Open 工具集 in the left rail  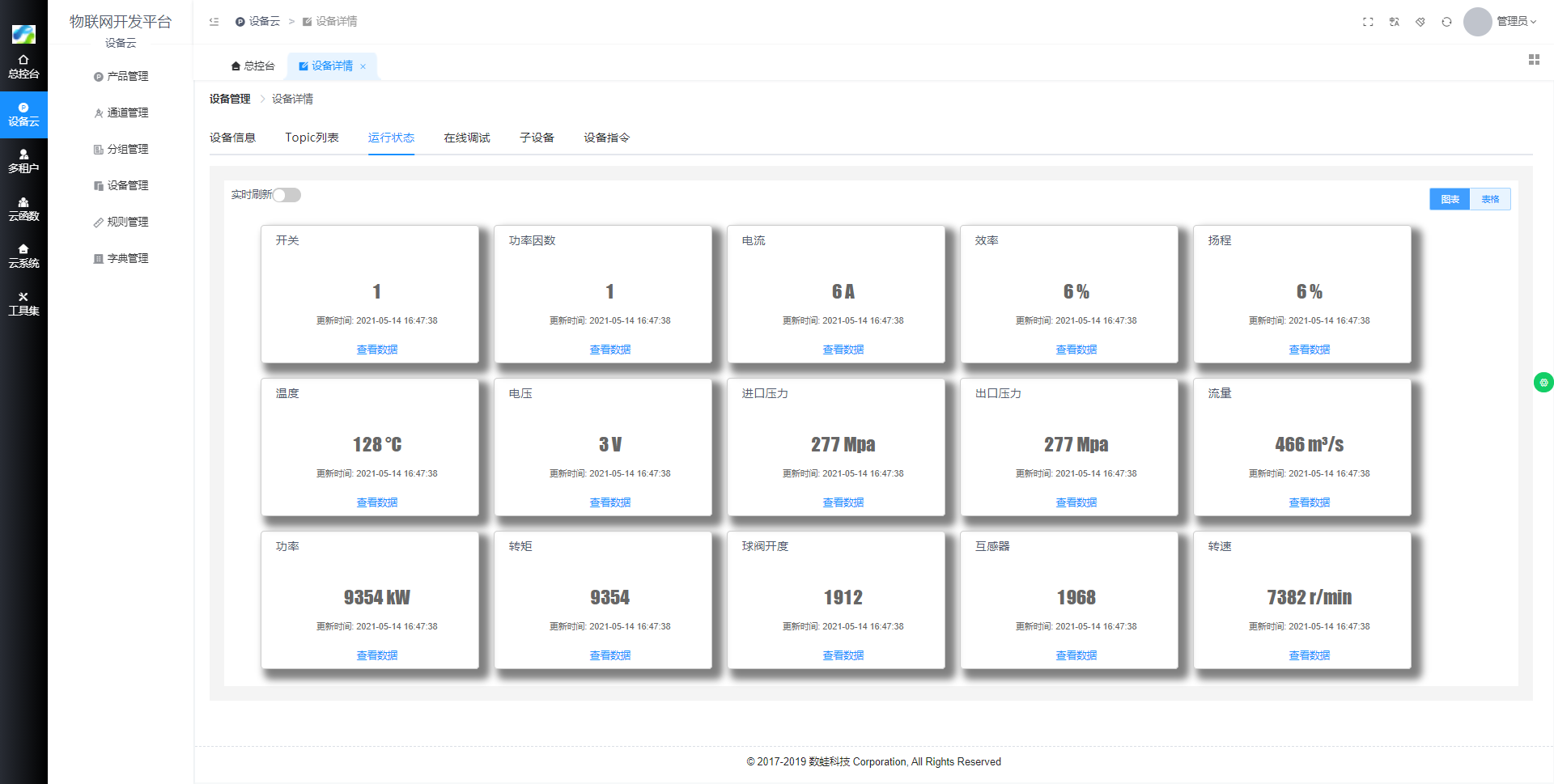tap(23, 303)
